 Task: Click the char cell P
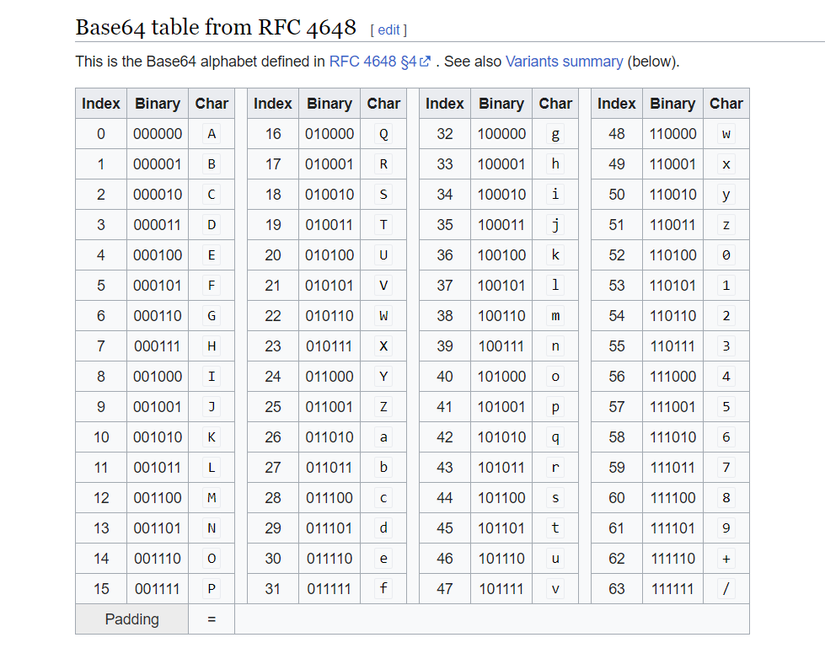point(212,589)
